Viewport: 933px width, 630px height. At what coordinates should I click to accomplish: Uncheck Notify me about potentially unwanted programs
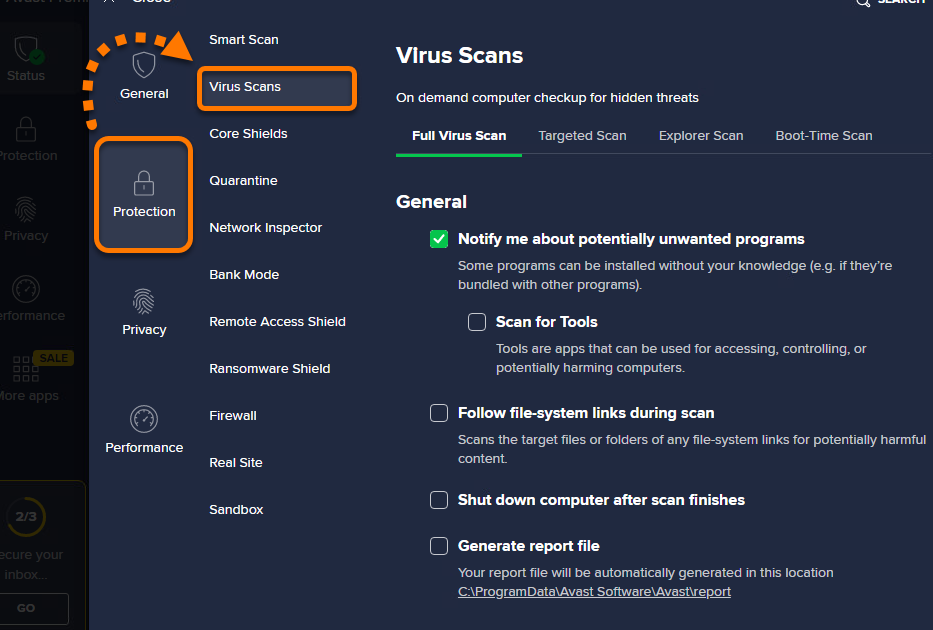pos(438,239)
